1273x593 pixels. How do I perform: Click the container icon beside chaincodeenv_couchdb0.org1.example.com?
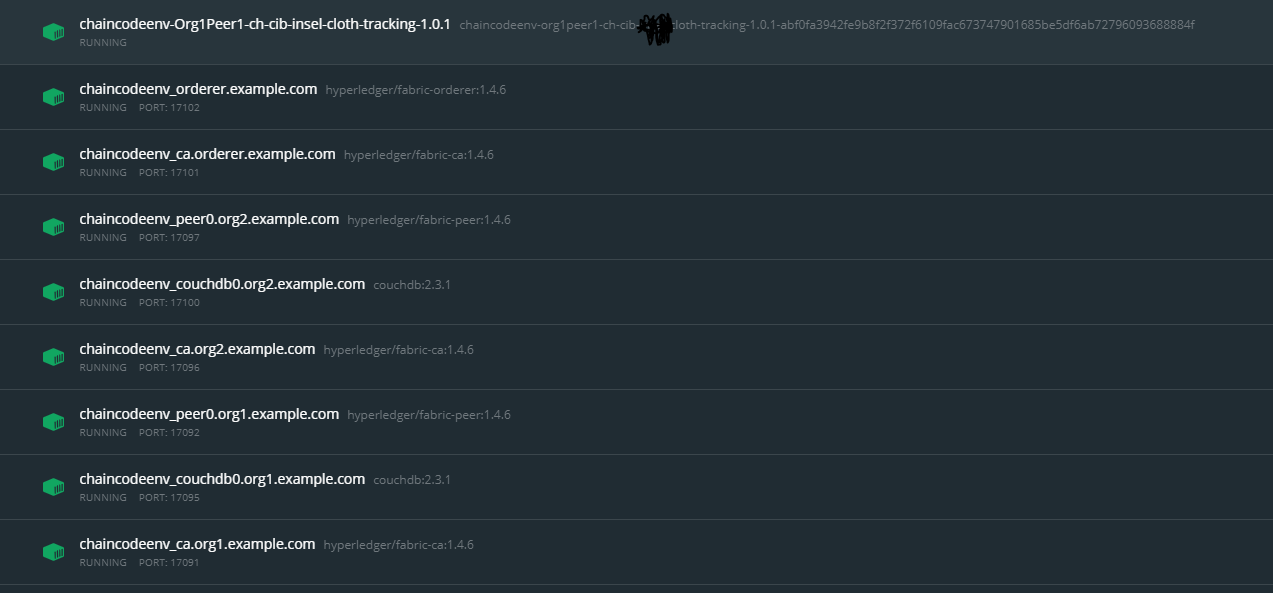[54, 487]
